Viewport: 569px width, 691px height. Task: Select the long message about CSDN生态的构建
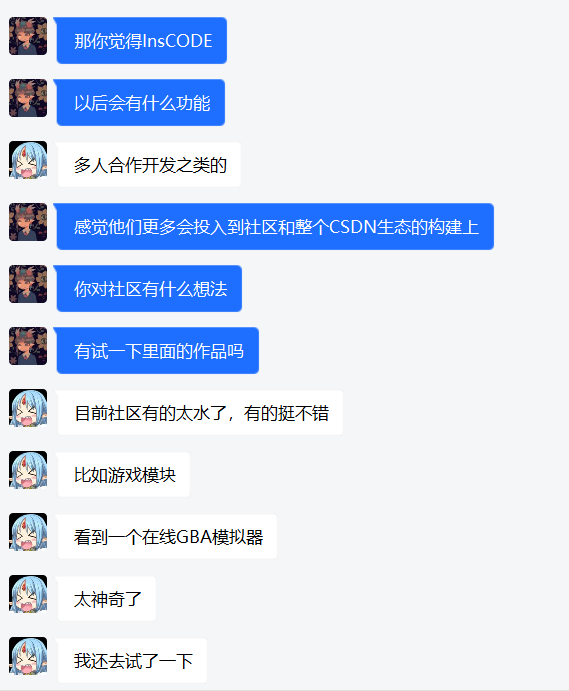(275, 227)
